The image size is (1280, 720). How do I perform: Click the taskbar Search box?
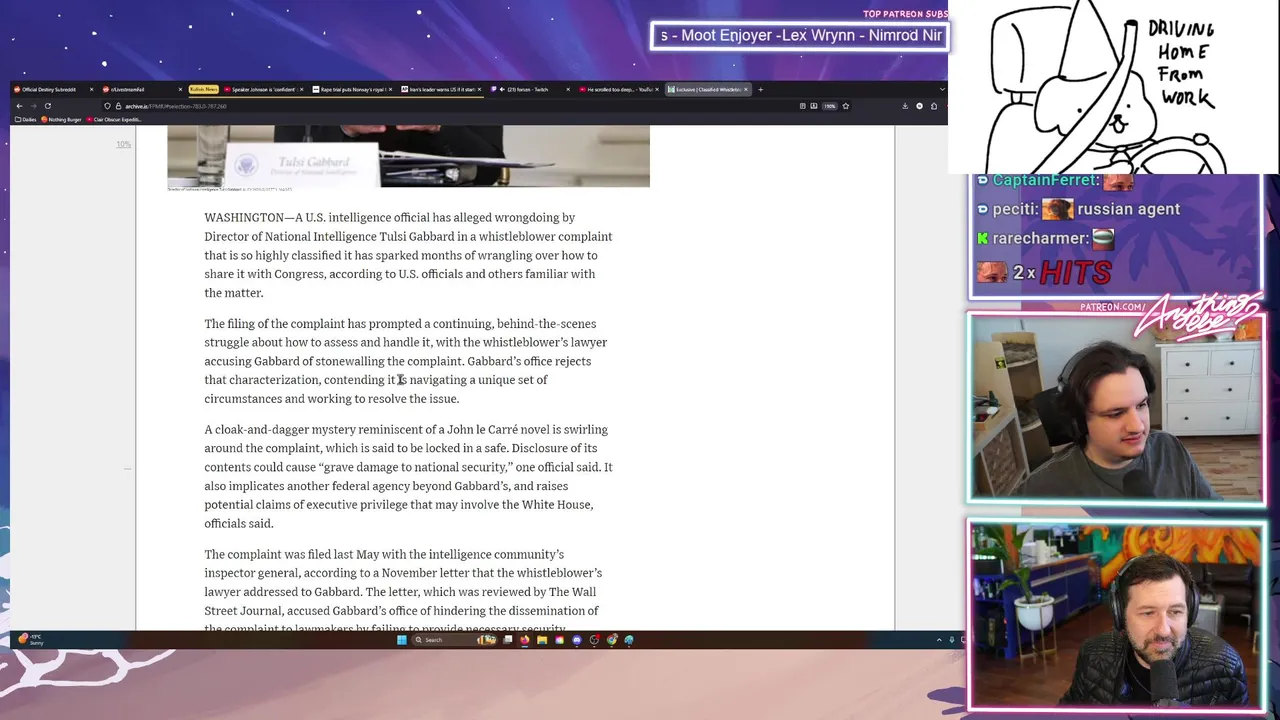(x=455, y=640)
